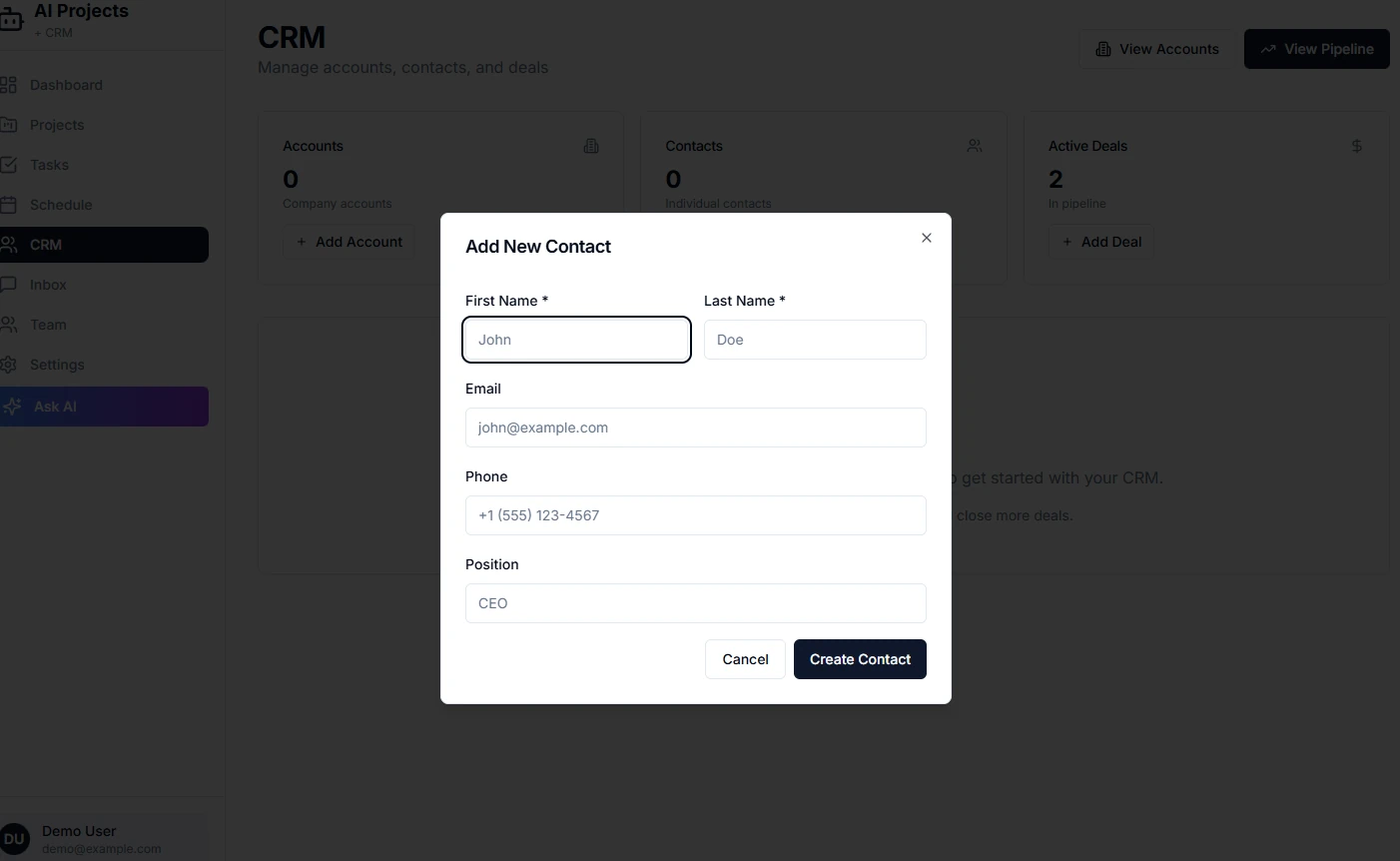The image size is (1400, 861).
Task: Click the Add Deal button
Action: 1101,242
